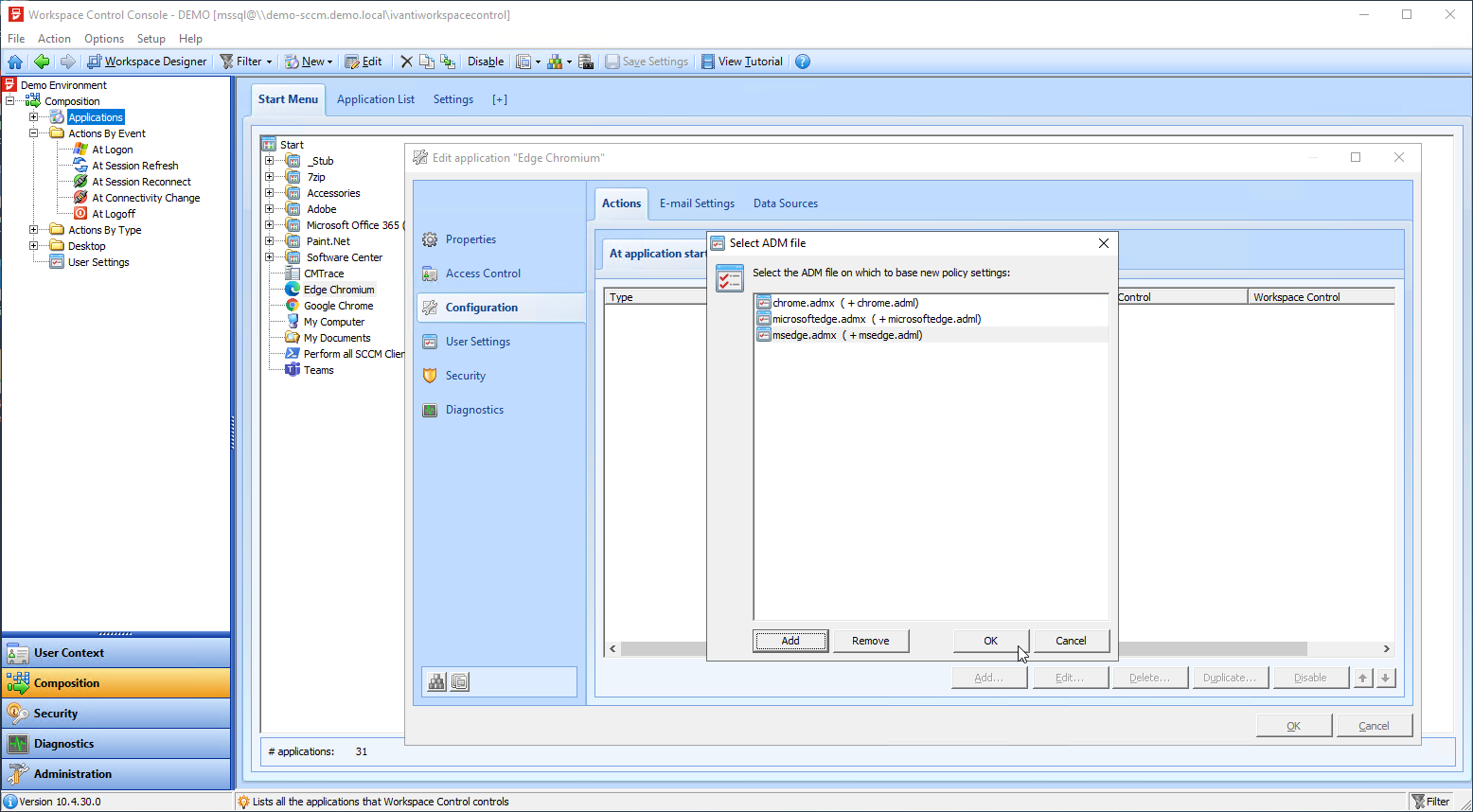Click the Delete X toolbar icon

(406, 62)
